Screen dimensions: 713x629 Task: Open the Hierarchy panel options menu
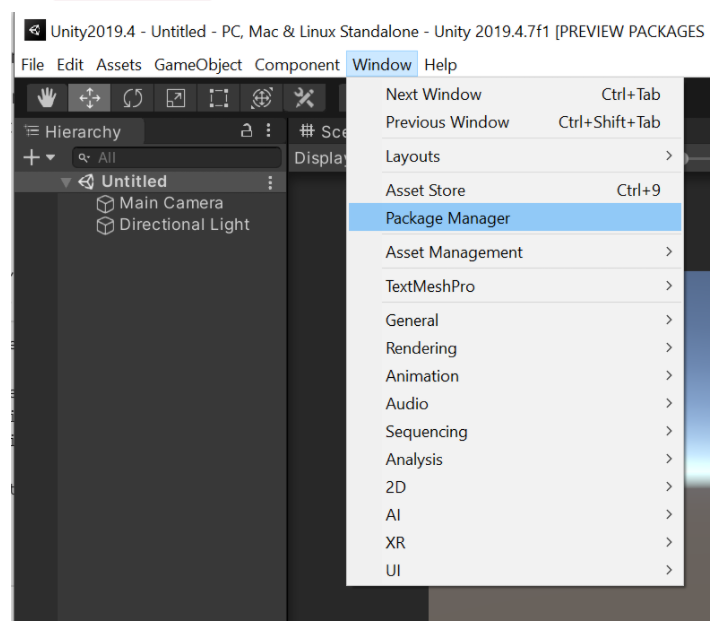[x=269, y=131]
